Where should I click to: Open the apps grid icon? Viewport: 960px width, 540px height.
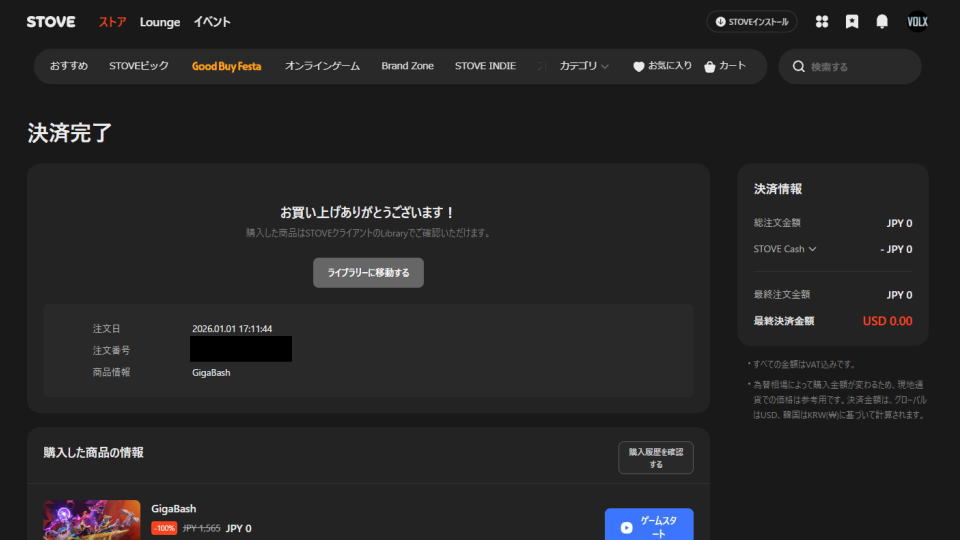(x=822, y=21)
